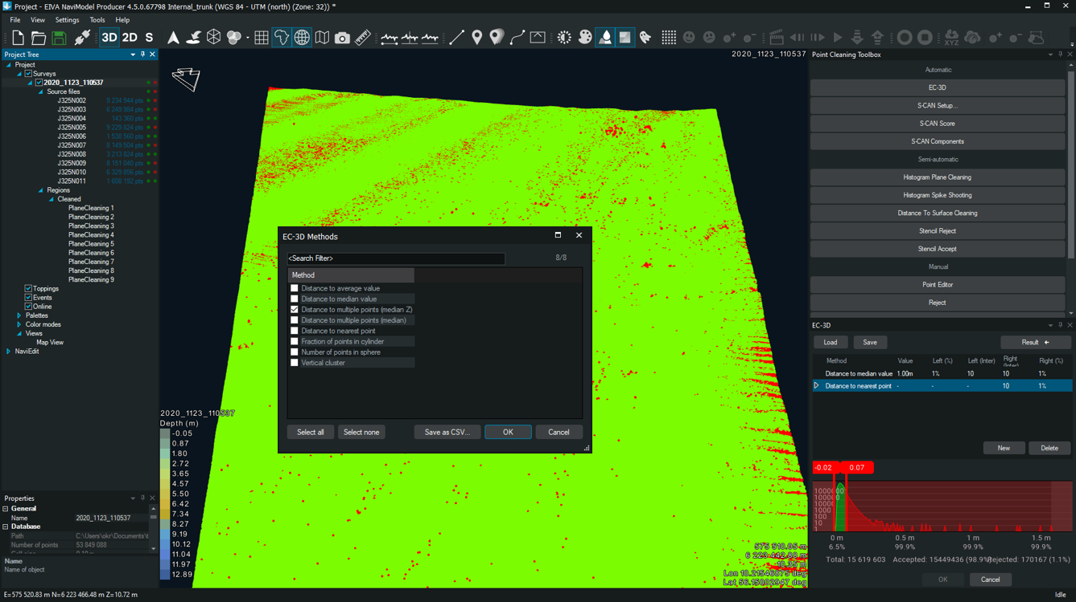Viewport: 1076px width, 602px height.
Task: Expand the NaviEdit tree node
Action: [x=9, y=352]
